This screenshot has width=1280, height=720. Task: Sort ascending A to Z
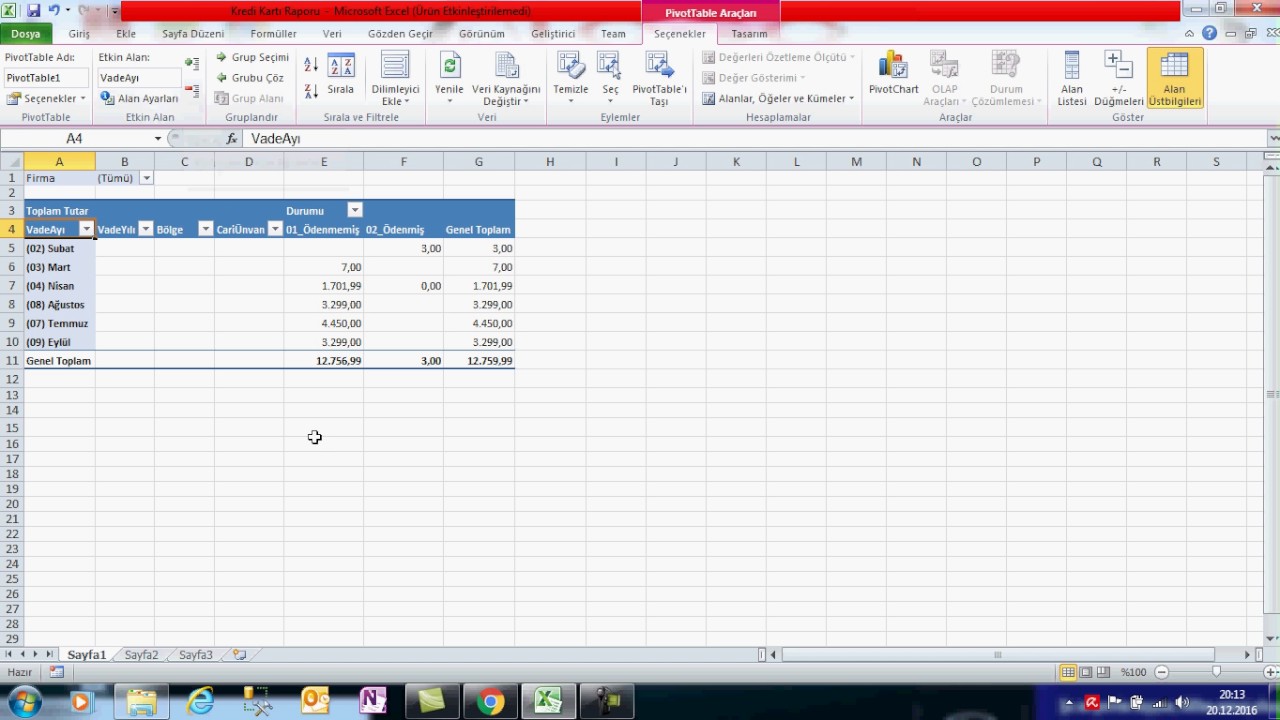pos(311,65)
